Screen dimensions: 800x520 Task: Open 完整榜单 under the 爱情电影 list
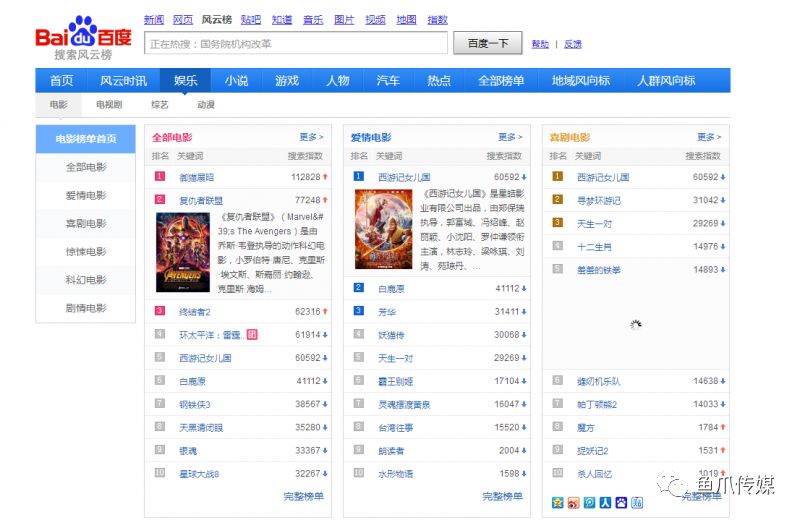503,497
